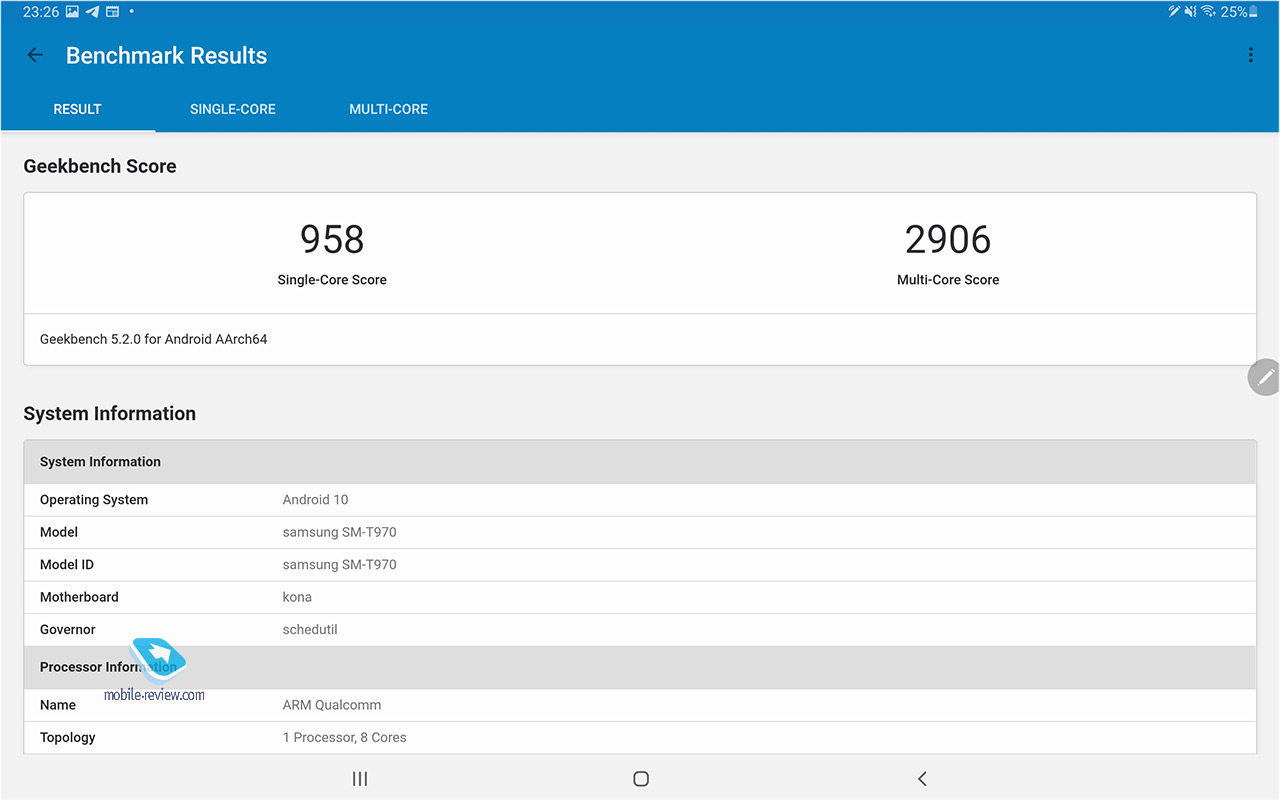Tap the Model ID row label
This screenshot has height=801, width=1280.
[x=67, y=565]
